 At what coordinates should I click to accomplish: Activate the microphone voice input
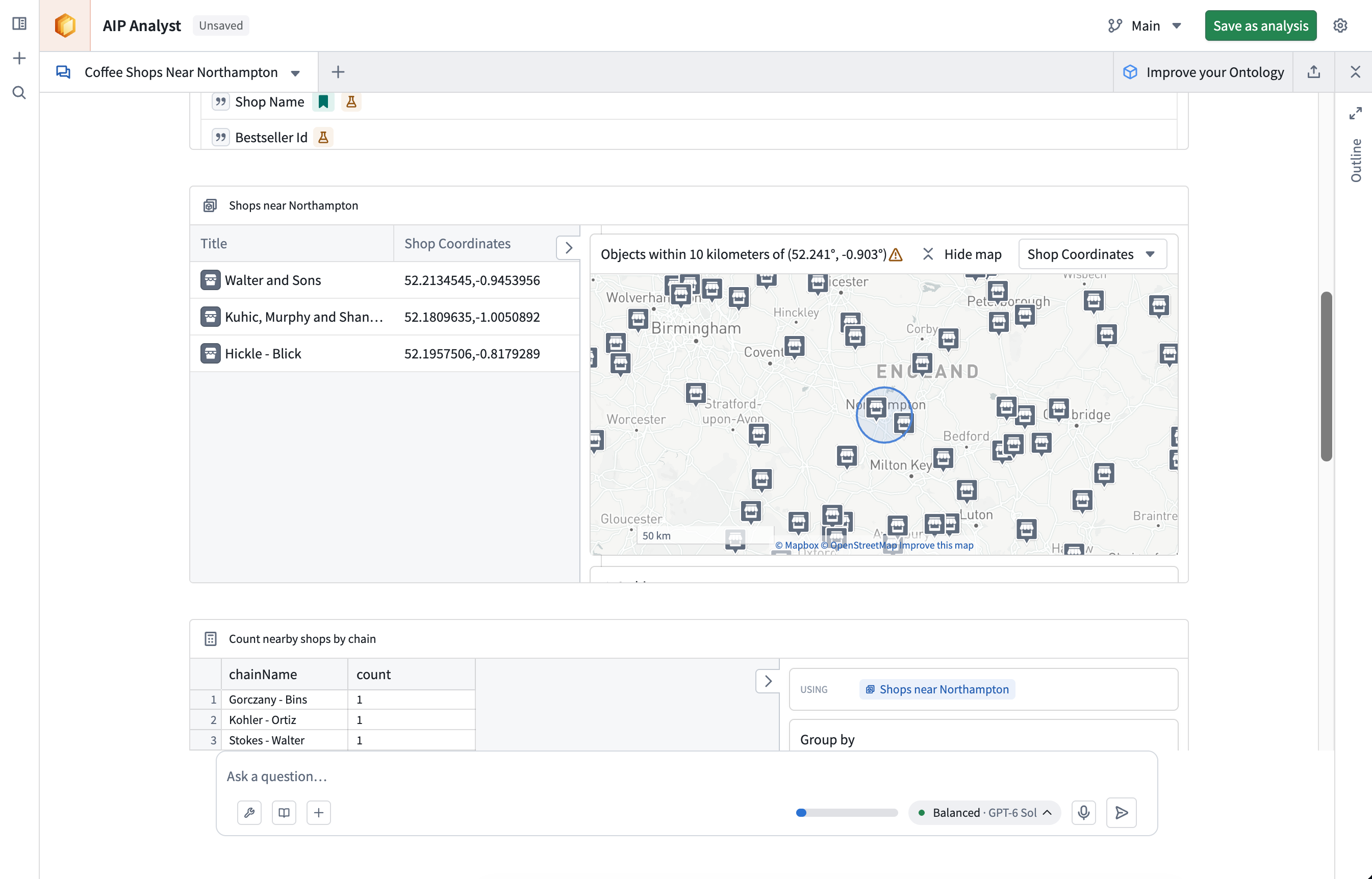pyautogui.click(x=1083, y=812)
